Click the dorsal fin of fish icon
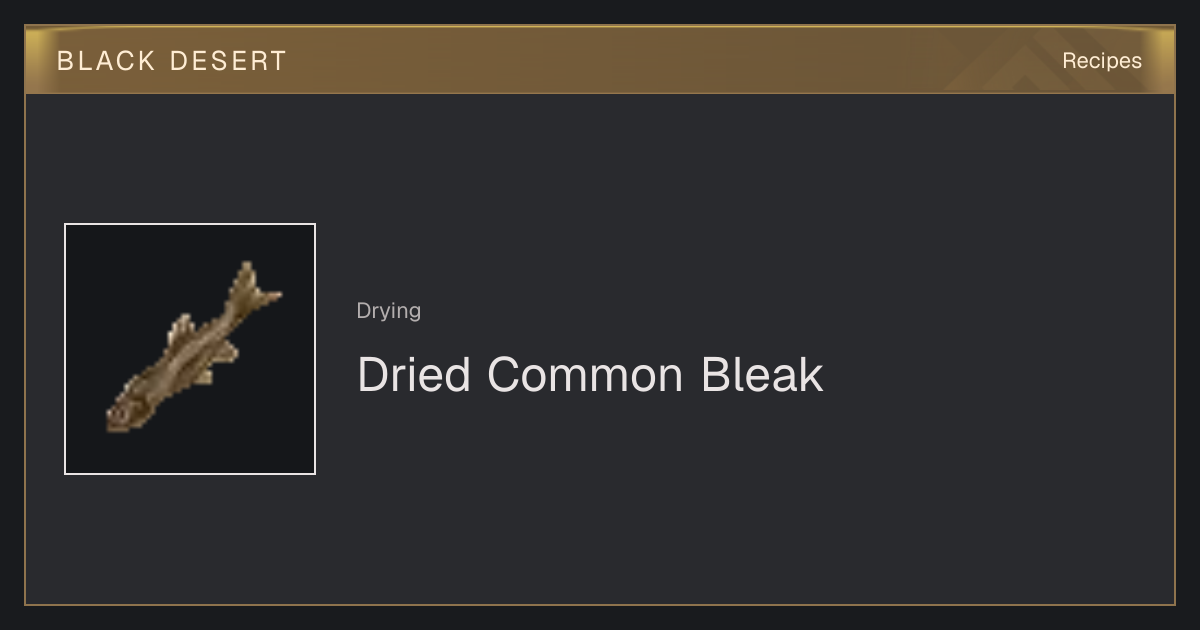 [x=182, y=331]
